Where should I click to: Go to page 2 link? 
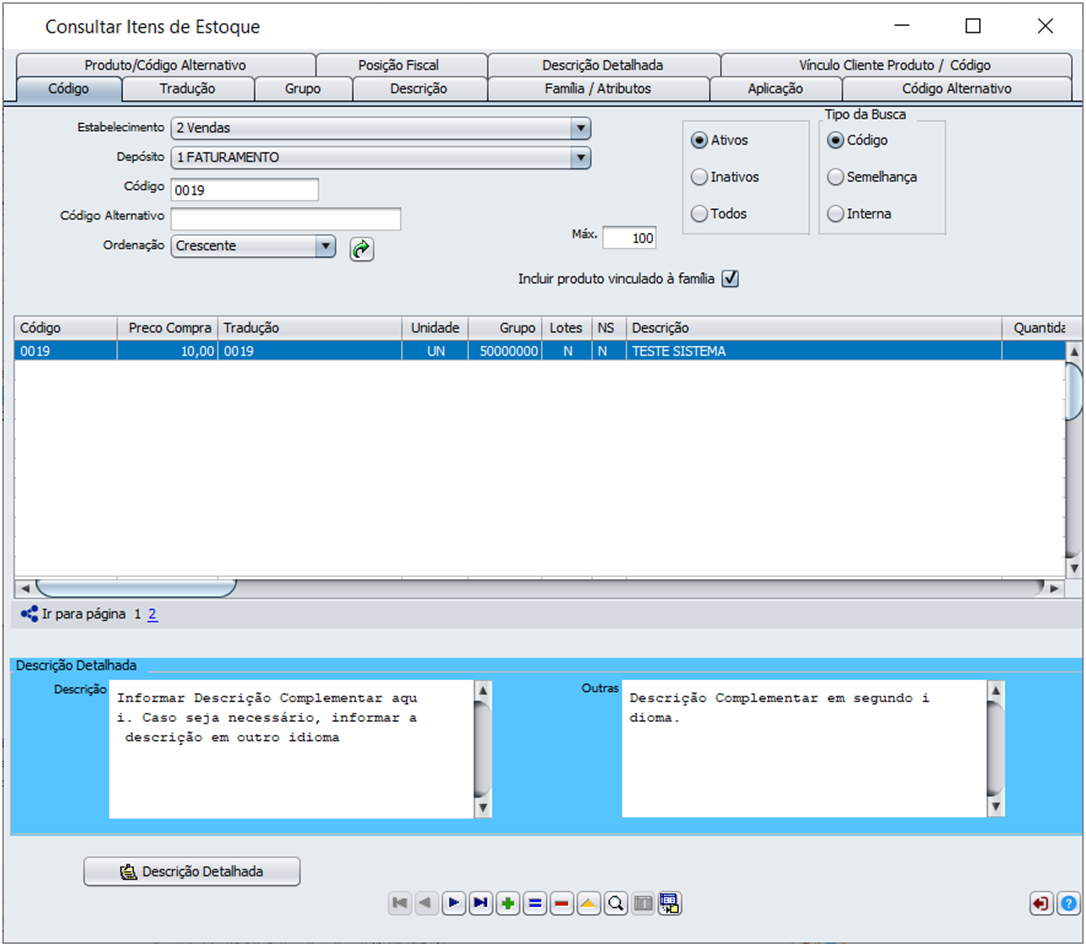point(152,614)
